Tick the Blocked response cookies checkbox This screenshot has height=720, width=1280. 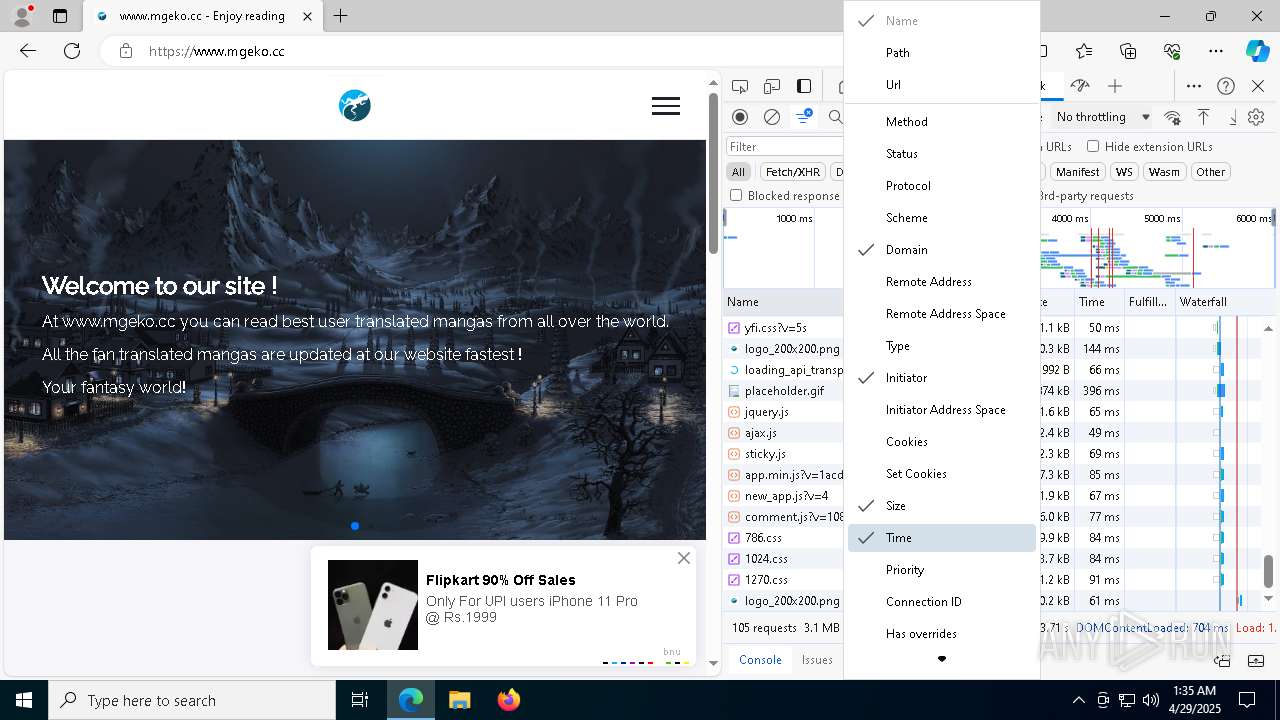coord(736,195)
